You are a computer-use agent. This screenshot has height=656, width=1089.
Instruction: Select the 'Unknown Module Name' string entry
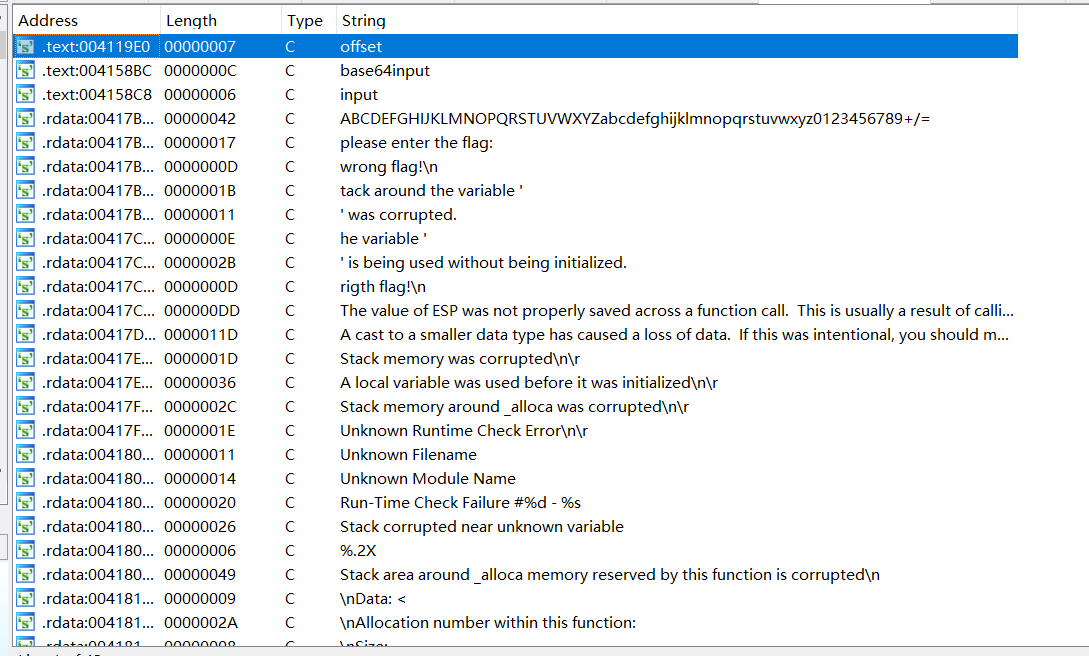[427, 478]
